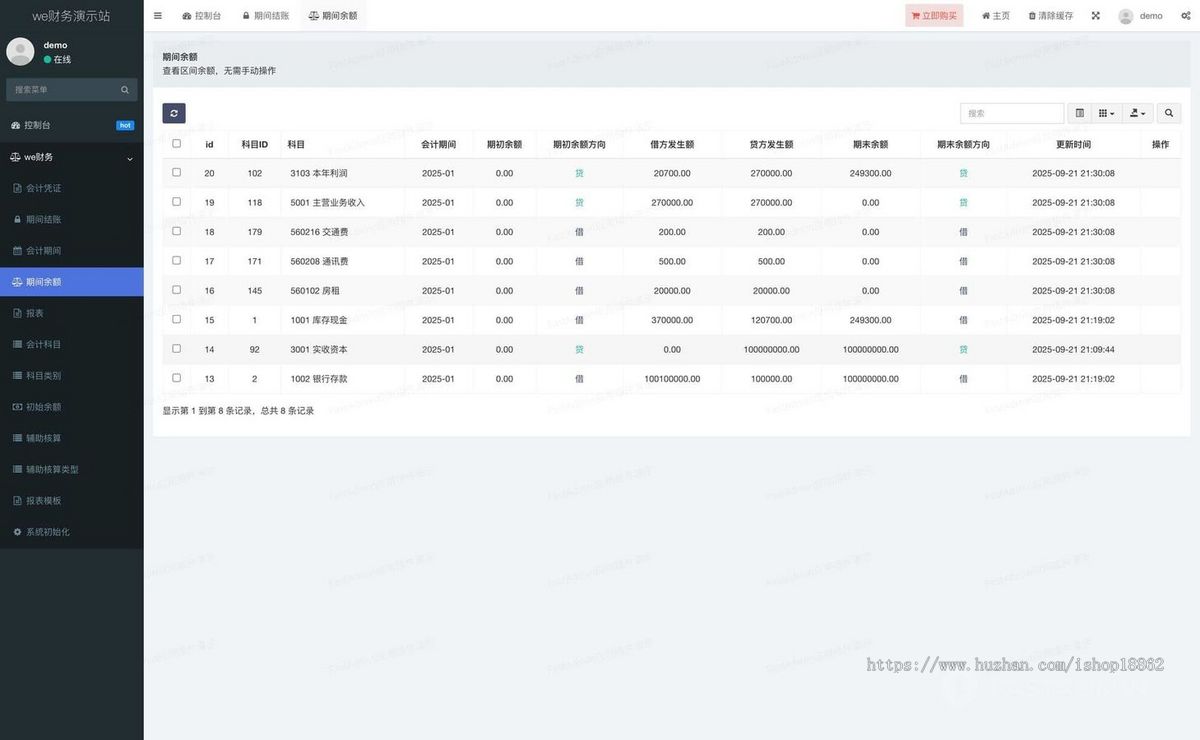
Task: Open the advanced search magnifier button
Action: (x=1169, y=113)
